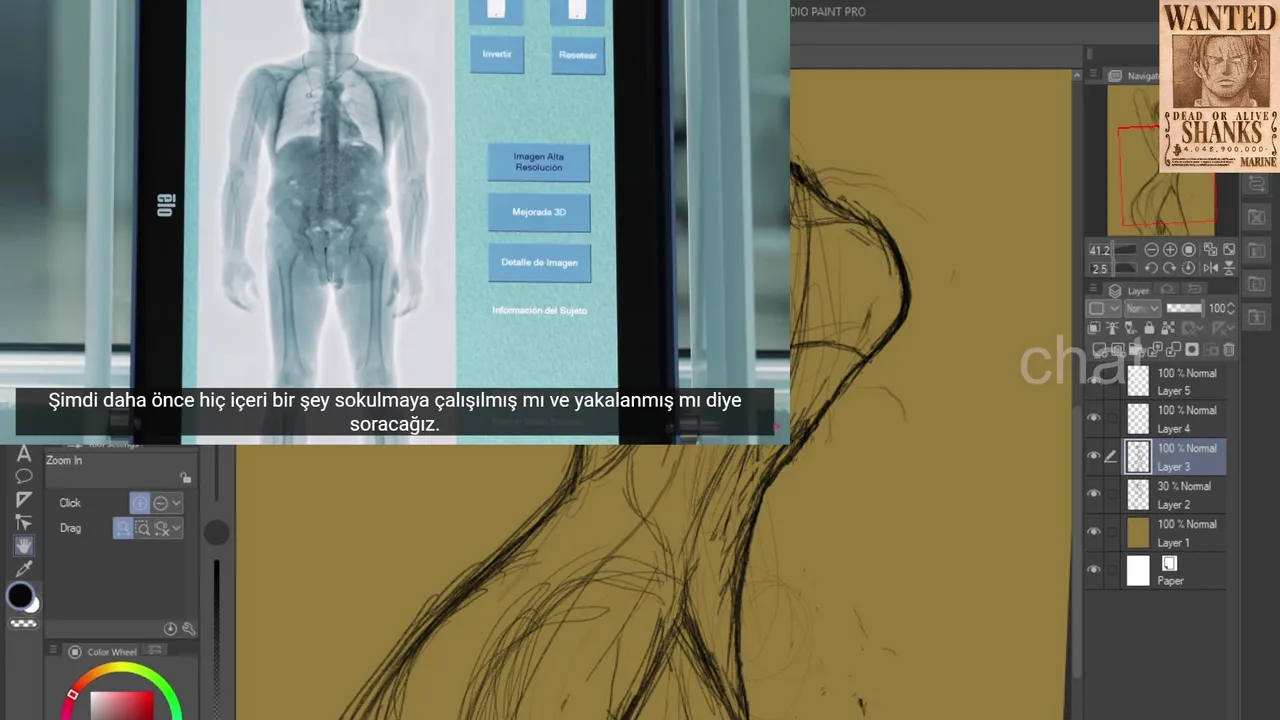Click 'Invertir' button in video
This screenshot has width=1280, height=720.
pyautogui.click(x=497, y=54)
